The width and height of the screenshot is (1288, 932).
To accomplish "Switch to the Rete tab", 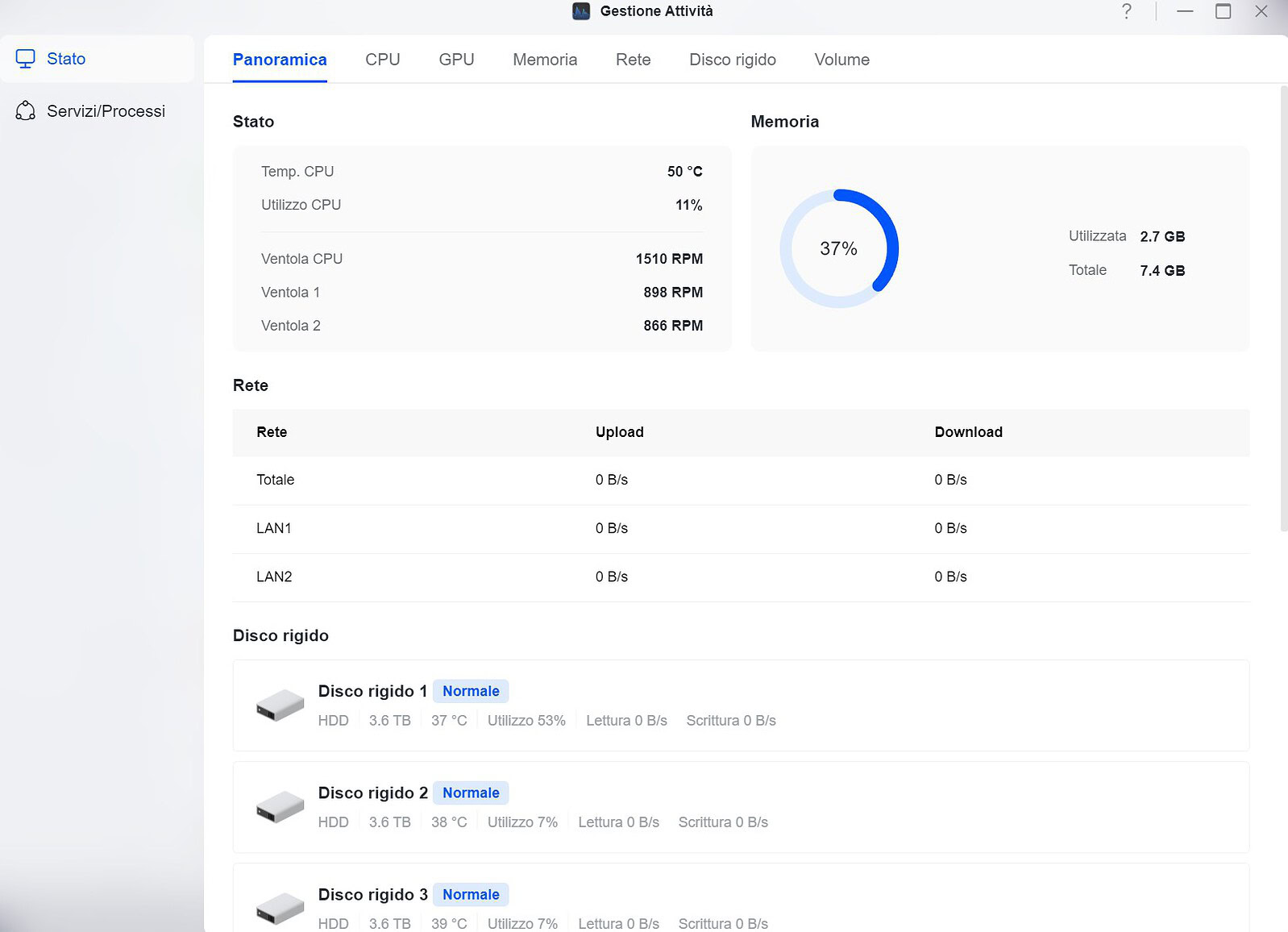I will 634,60.
